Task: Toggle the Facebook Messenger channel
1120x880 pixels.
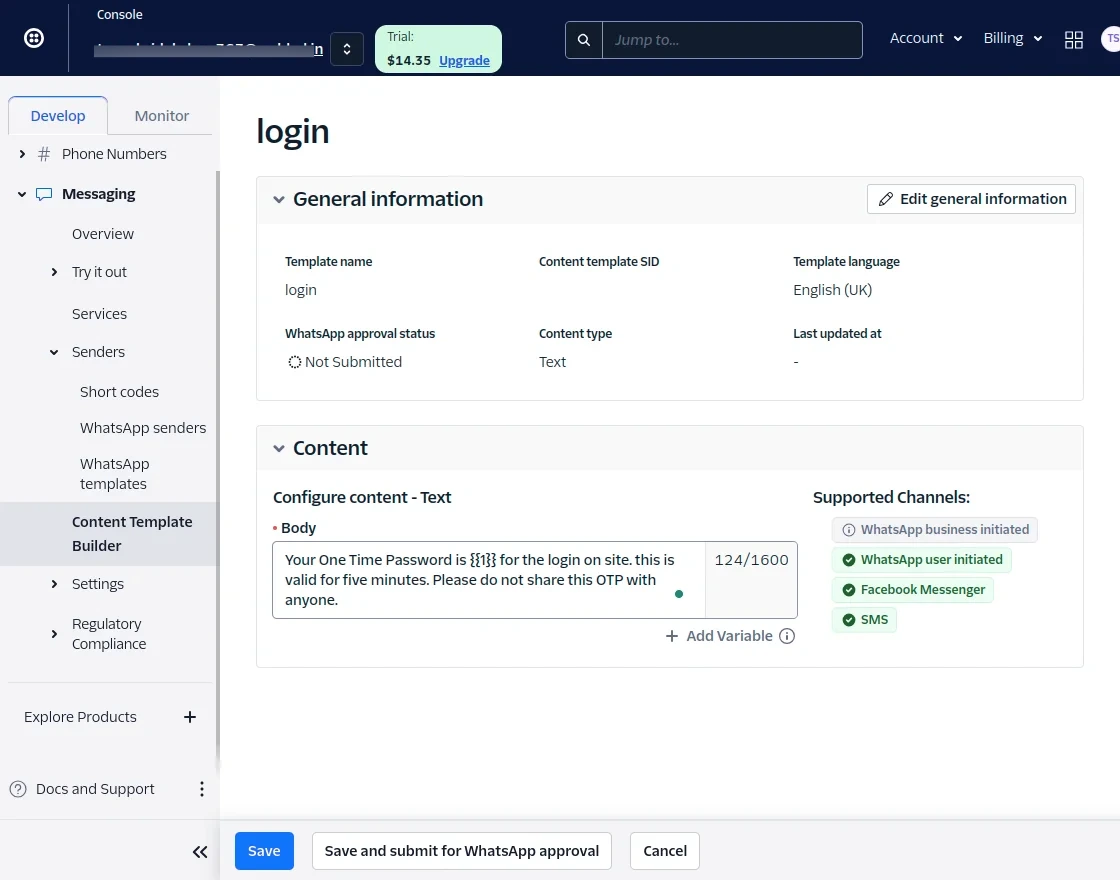Action: (912, 590)
